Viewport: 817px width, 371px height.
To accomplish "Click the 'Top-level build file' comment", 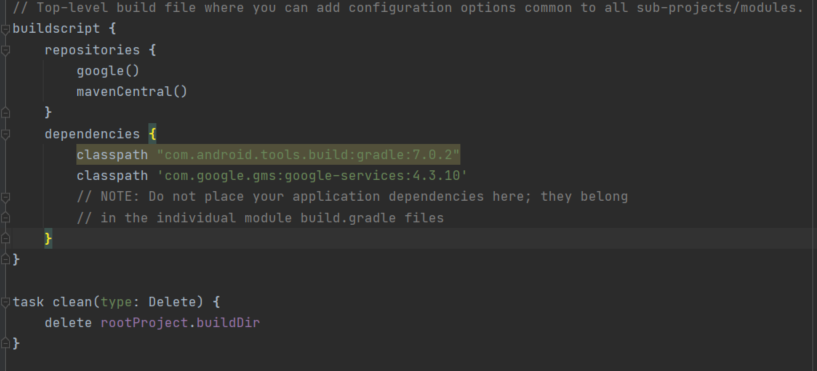I will [x=408, y=8].
